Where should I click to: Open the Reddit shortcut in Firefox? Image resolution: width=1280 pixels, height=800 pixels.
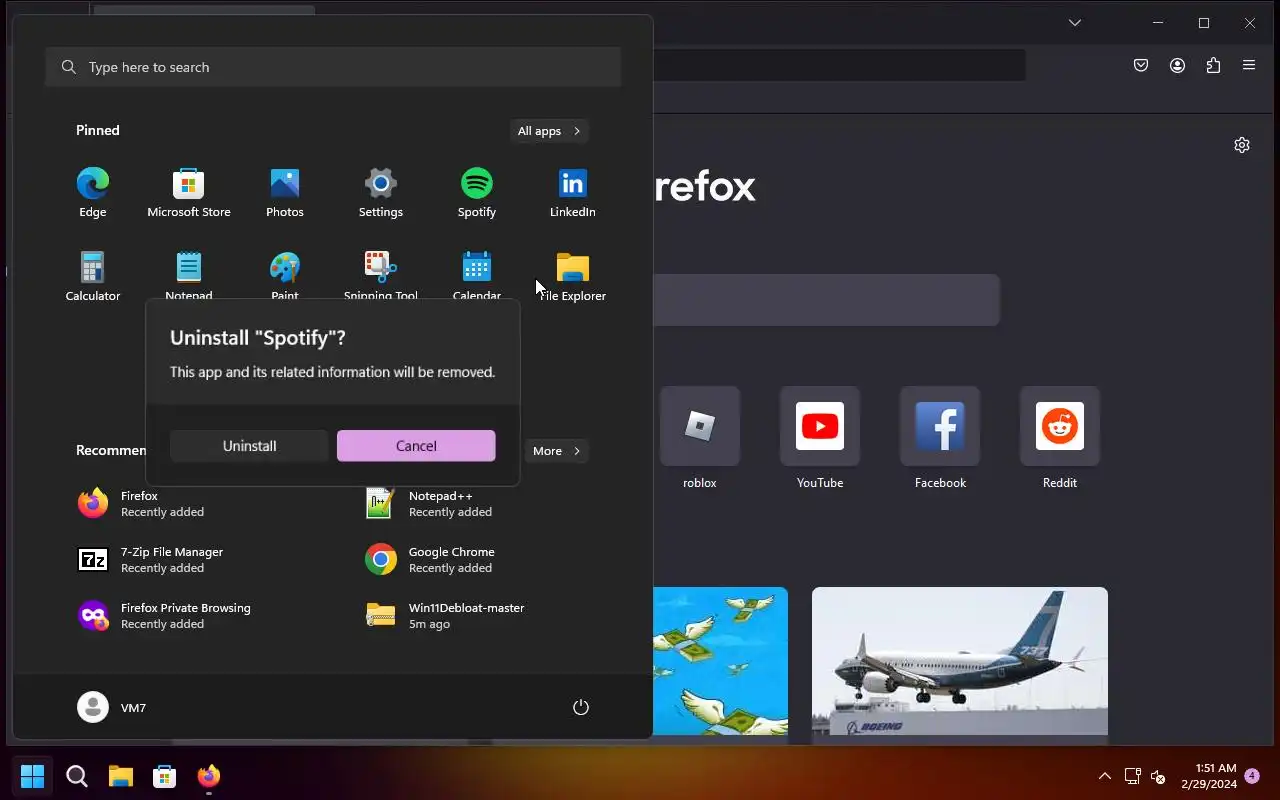(1060, 439)
